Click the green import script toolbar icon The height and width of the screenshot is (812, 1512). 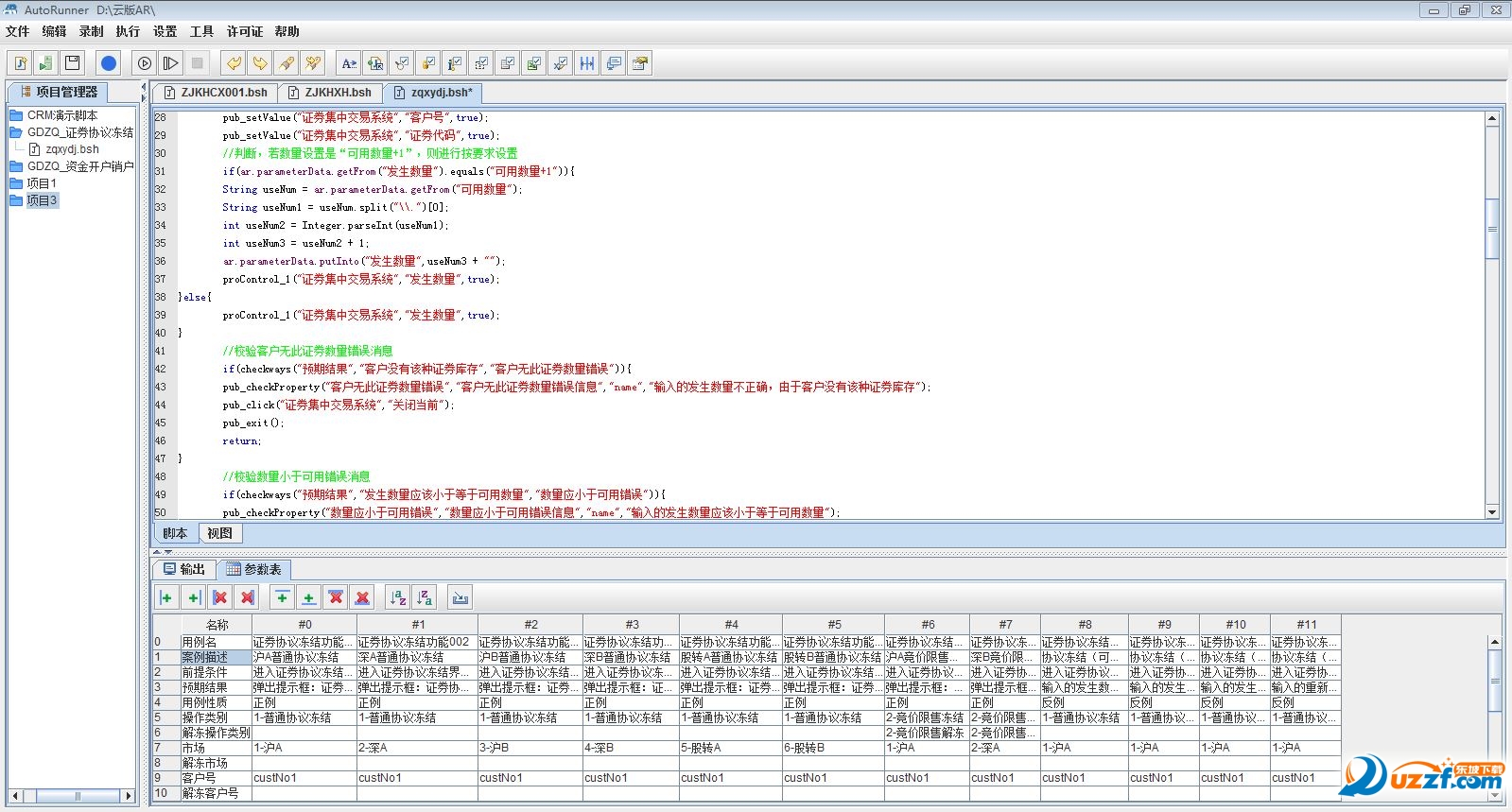[45, 63]
